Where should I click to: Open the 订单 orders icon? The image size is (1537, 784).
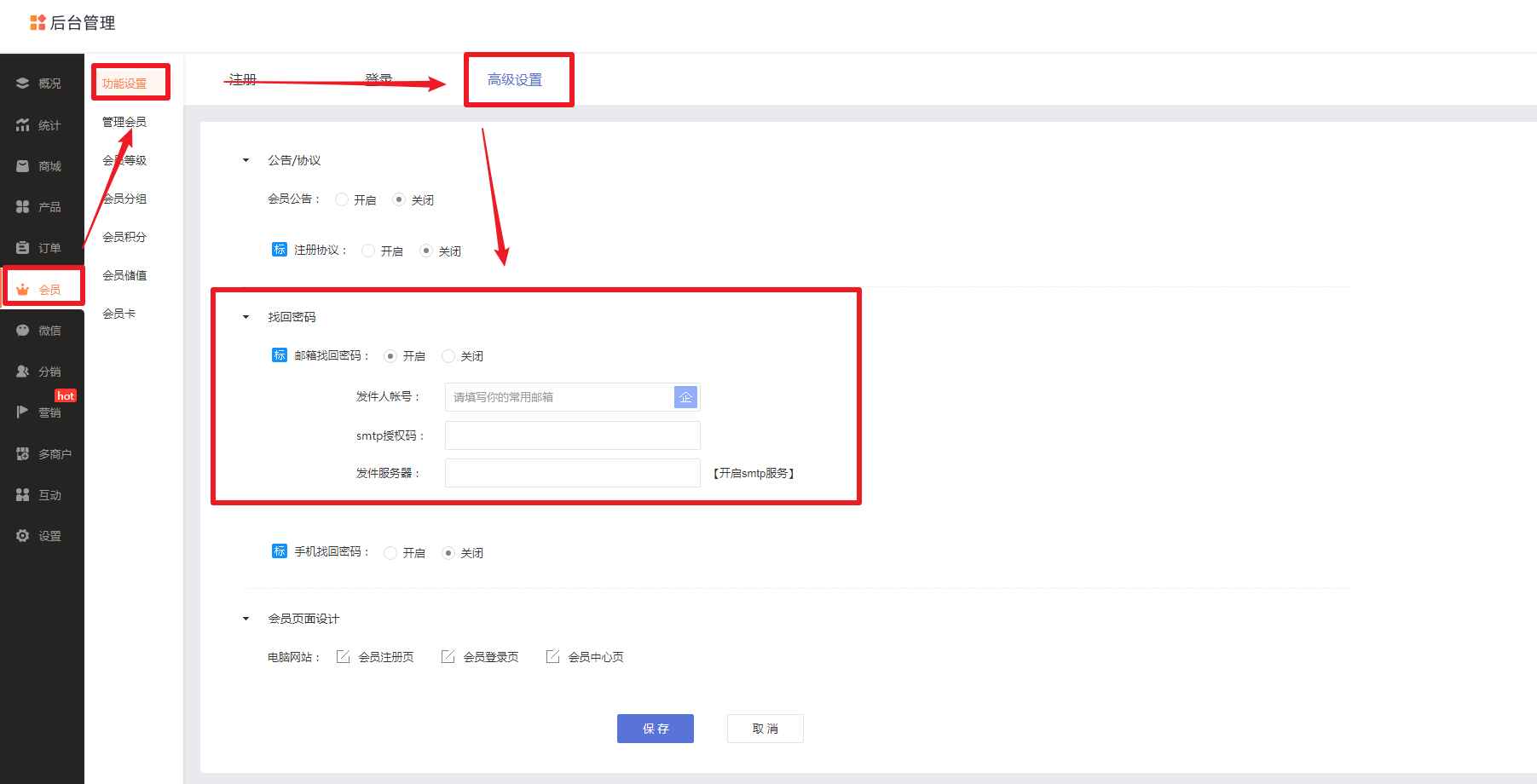coord(22,248)
